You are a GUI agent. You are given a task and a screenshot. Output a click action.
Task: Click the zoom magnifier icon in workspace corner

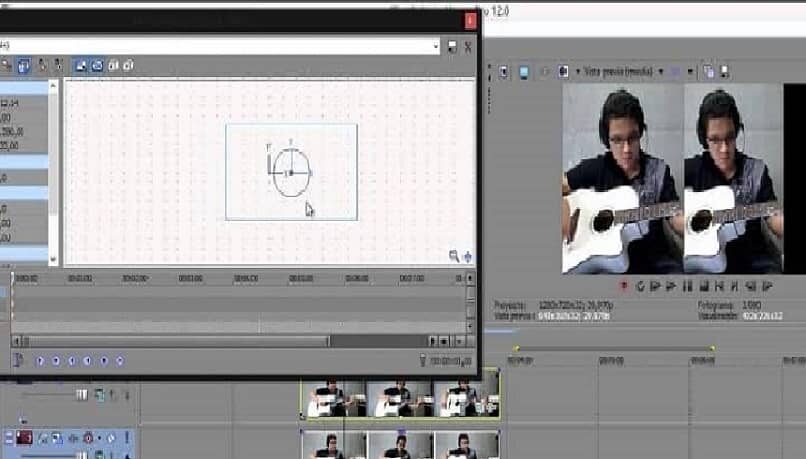point(454,255)
